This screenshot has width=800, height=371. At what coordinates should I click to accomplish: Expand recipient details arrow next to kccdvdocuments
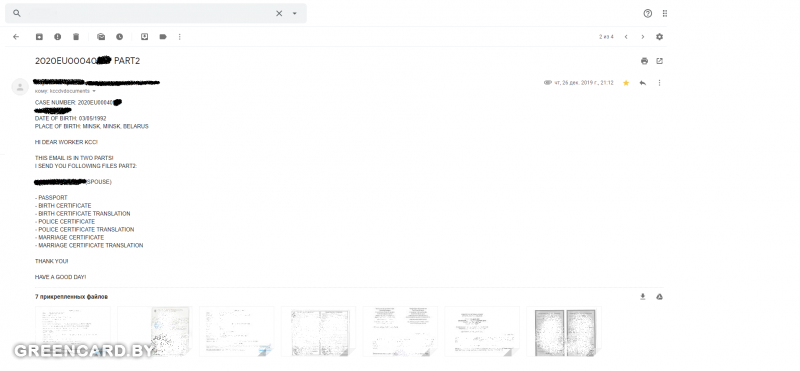tap(94, 91)
